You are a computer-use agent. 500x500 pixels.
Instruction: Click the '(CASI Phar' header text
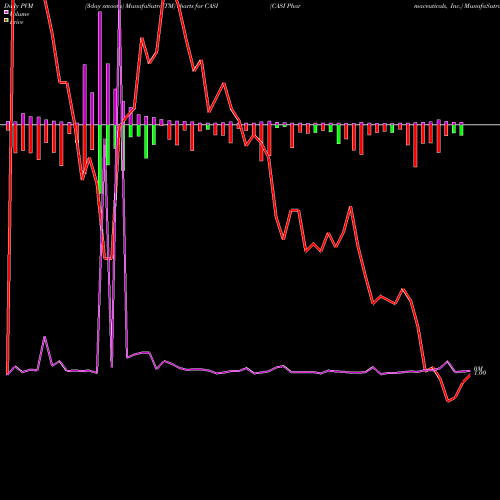coord(285,6)
